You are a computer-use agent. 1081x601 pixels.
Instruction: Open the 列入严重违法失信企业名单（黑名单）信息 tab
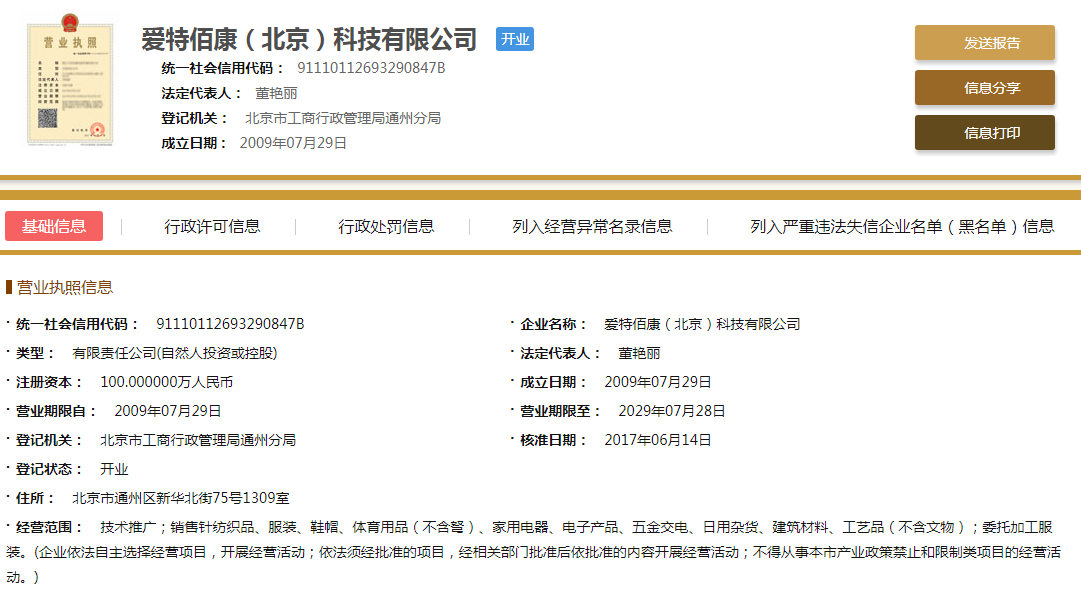[902, 226]
